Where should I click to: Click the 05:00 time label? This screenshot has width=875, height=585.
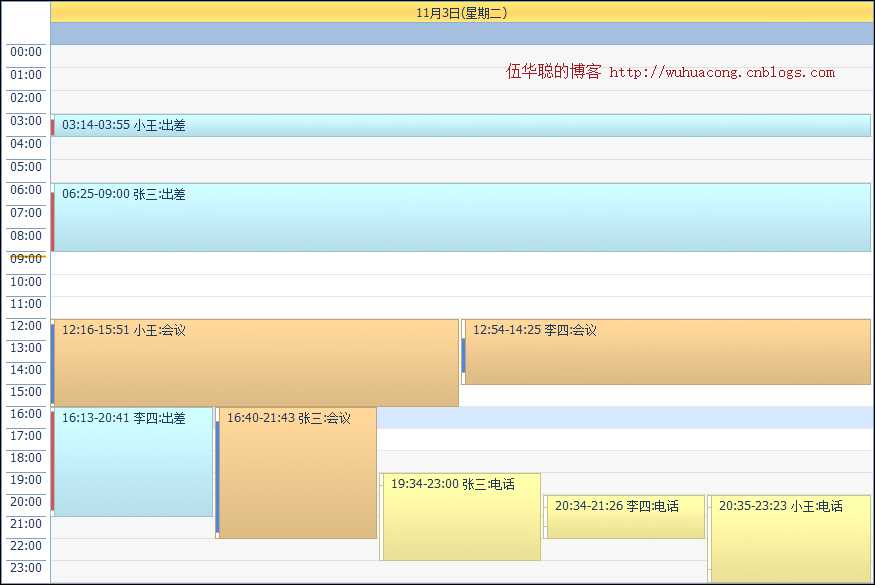(x=26, y=167)
